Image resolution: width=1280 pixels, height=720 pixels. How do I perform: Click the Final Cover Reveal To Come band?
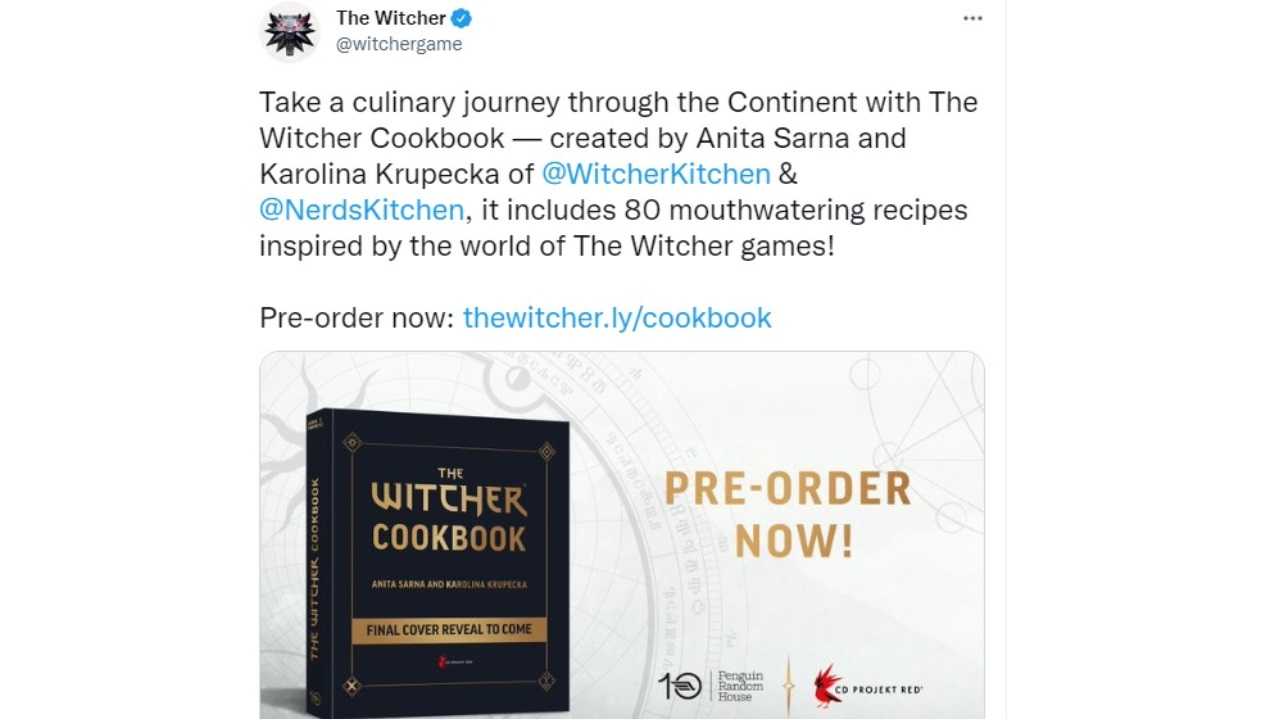(x=448, y=629)
